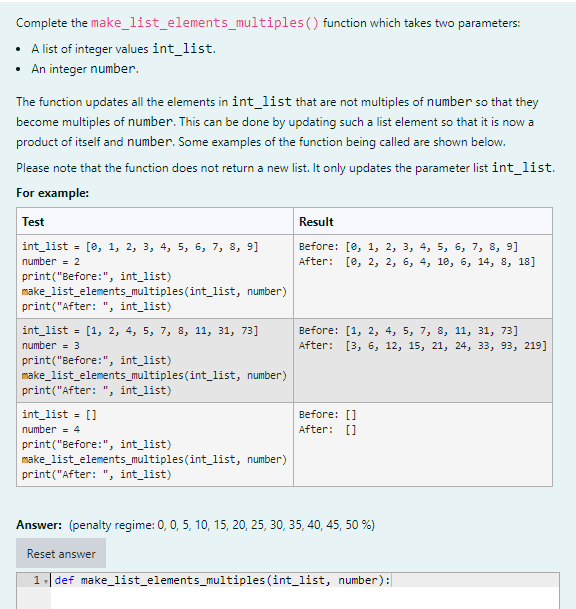The width and height of the screenshot is (576, 609).
Task: Click 'int_list = []' in third test
Action: point(59,414)
